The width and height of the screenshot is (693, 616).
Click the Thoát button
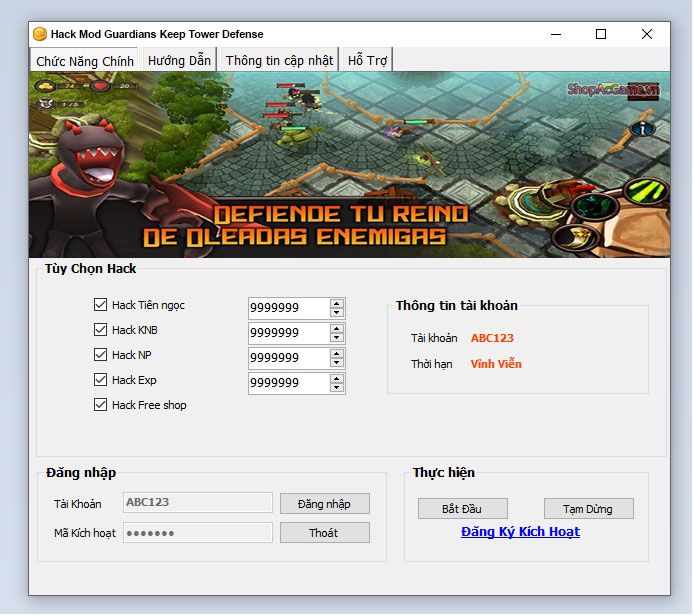pos(324,533)
